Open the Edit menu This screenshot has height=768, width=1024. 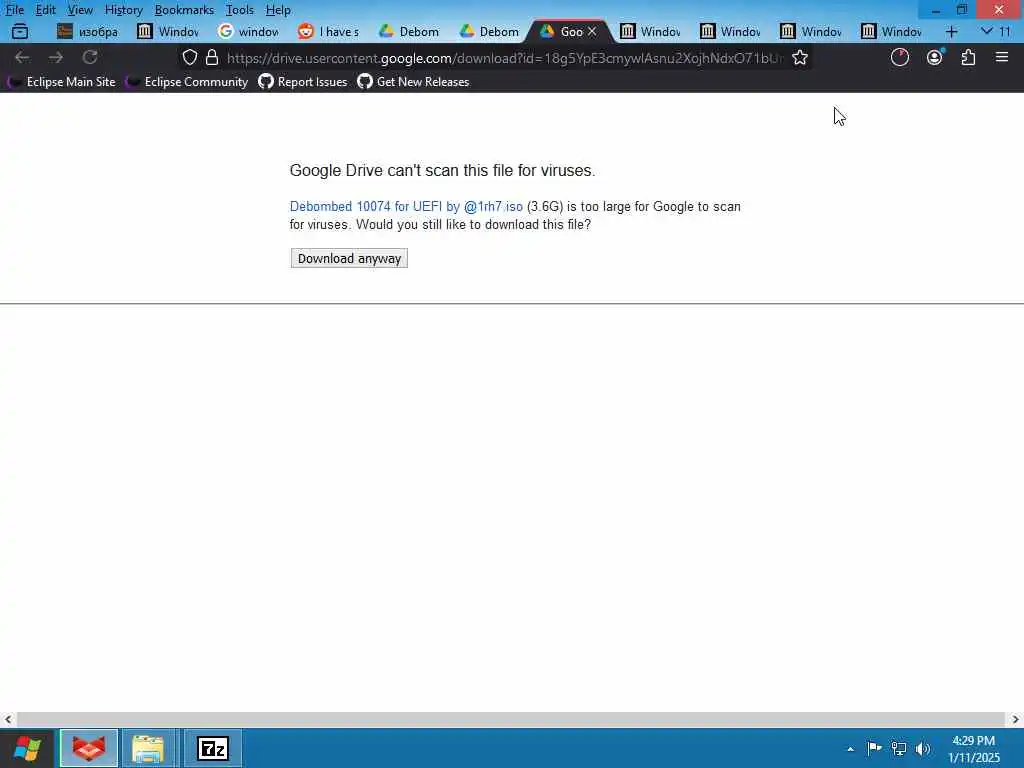(x=45, y=10)
